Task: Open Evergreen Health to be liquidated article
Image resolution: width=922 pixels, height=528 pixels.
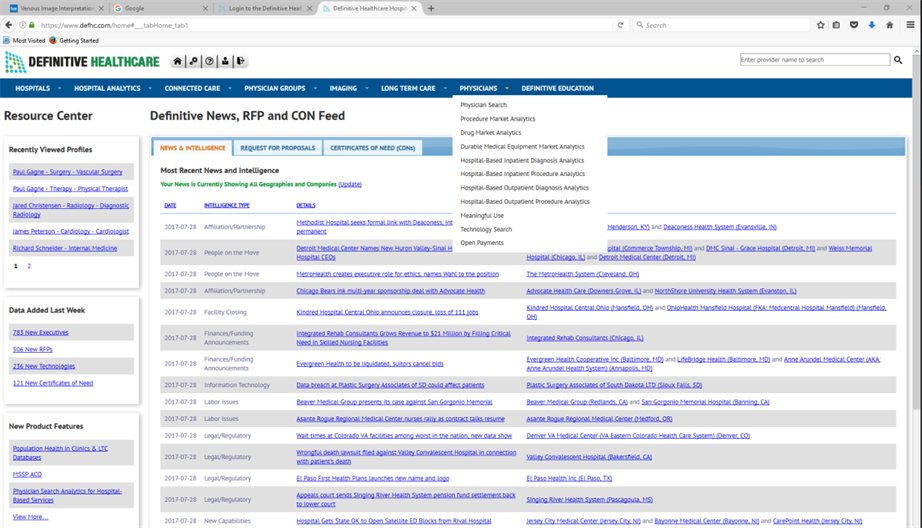Action: [x=370, y=364]
